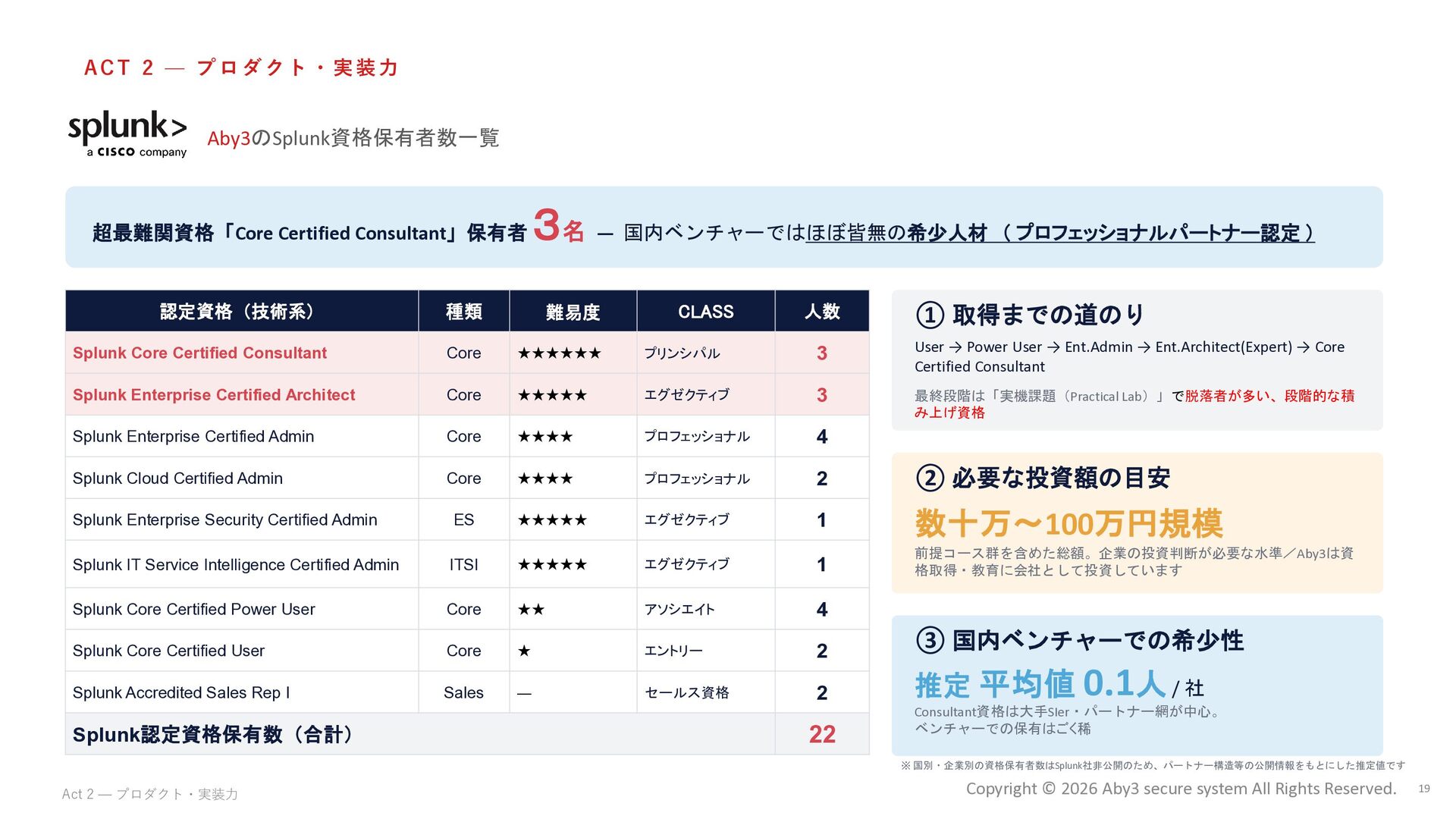The height and width of the screenshot is (819, 1456).
Task: Click the 難易度 column header
Action: click(x=573, y=311)
